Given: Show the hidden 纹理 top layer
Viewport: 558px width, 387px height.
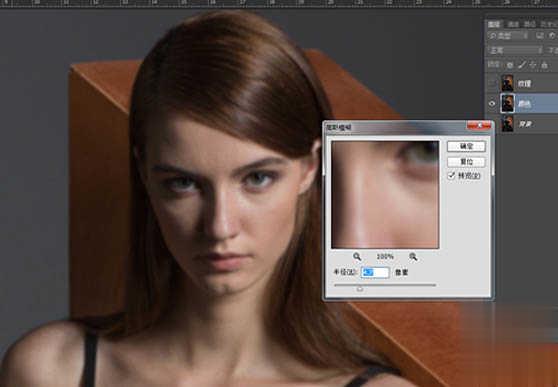Looking at the screenshot, I should point(492,83).
